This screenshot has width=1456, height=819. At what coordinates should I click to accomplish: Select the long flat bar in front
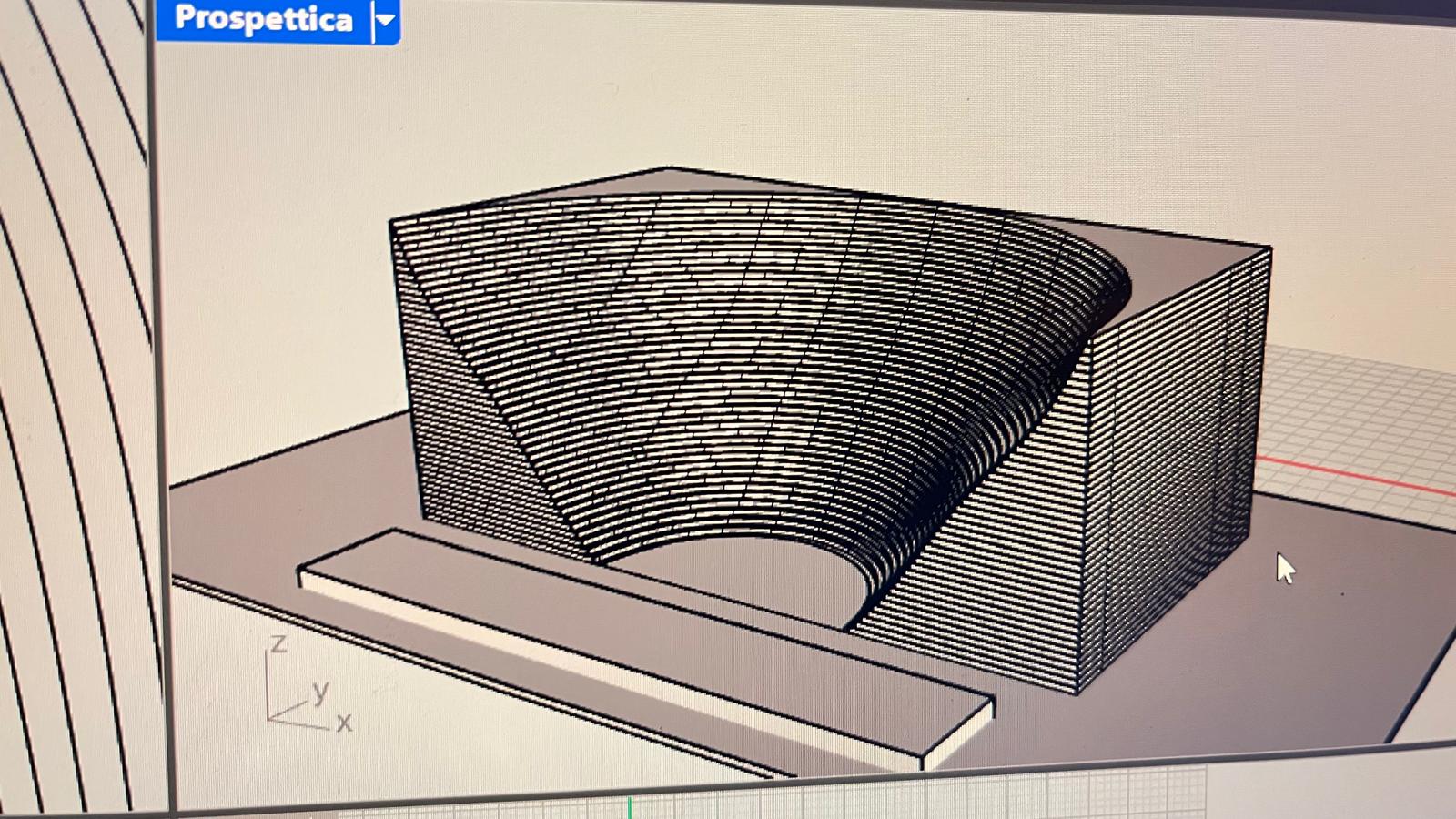(637, 637)
